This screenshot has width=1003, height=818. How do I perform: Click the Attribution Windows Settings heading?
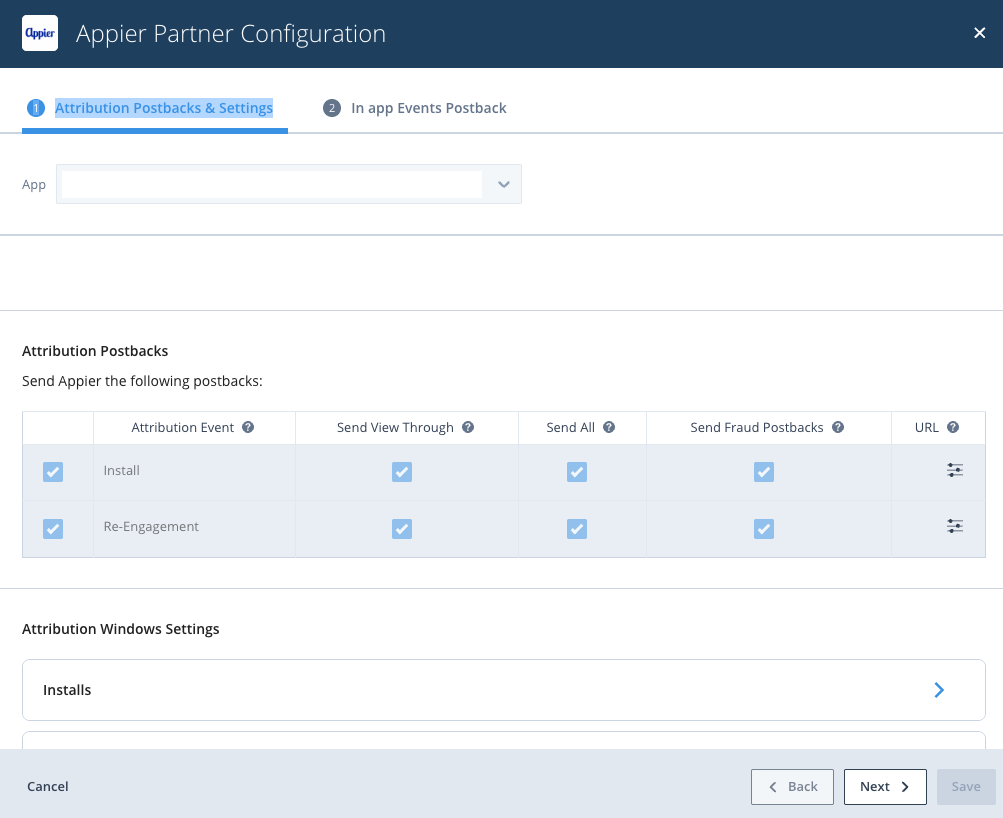121,629
